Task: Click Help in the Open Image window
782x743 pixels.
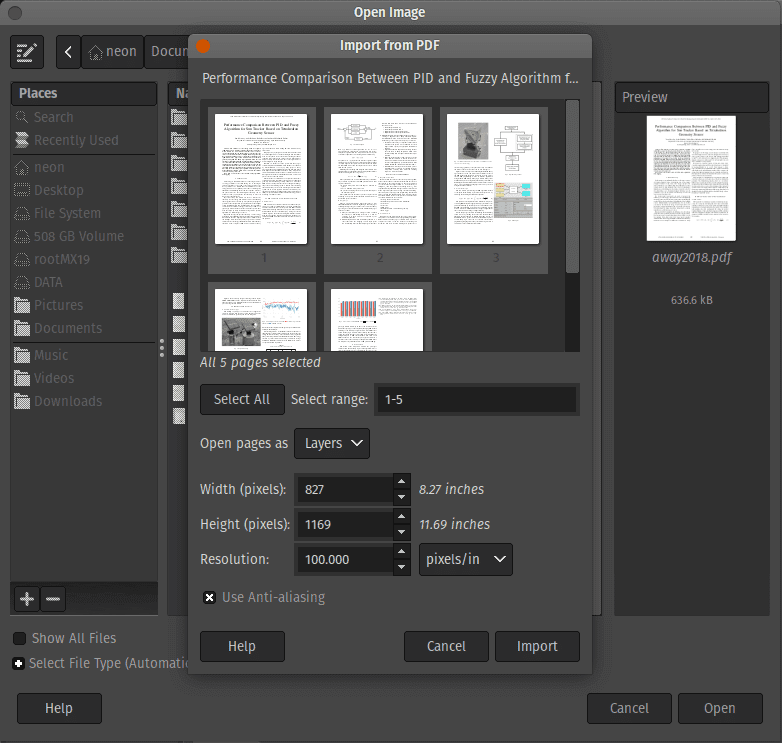Action: [59, 708]
